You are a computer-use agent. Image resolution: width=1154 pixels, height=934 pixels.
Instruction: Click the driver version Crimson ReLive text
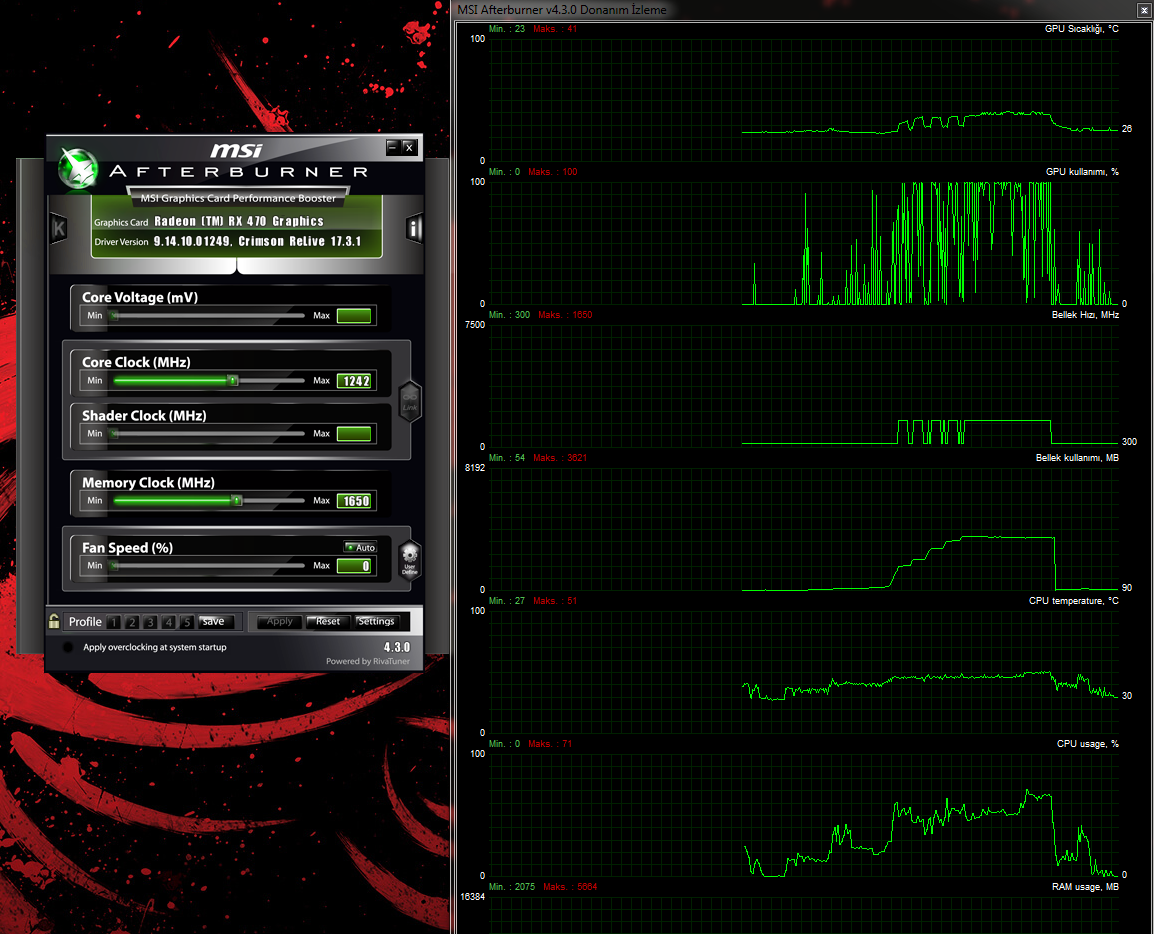point(257,241)
